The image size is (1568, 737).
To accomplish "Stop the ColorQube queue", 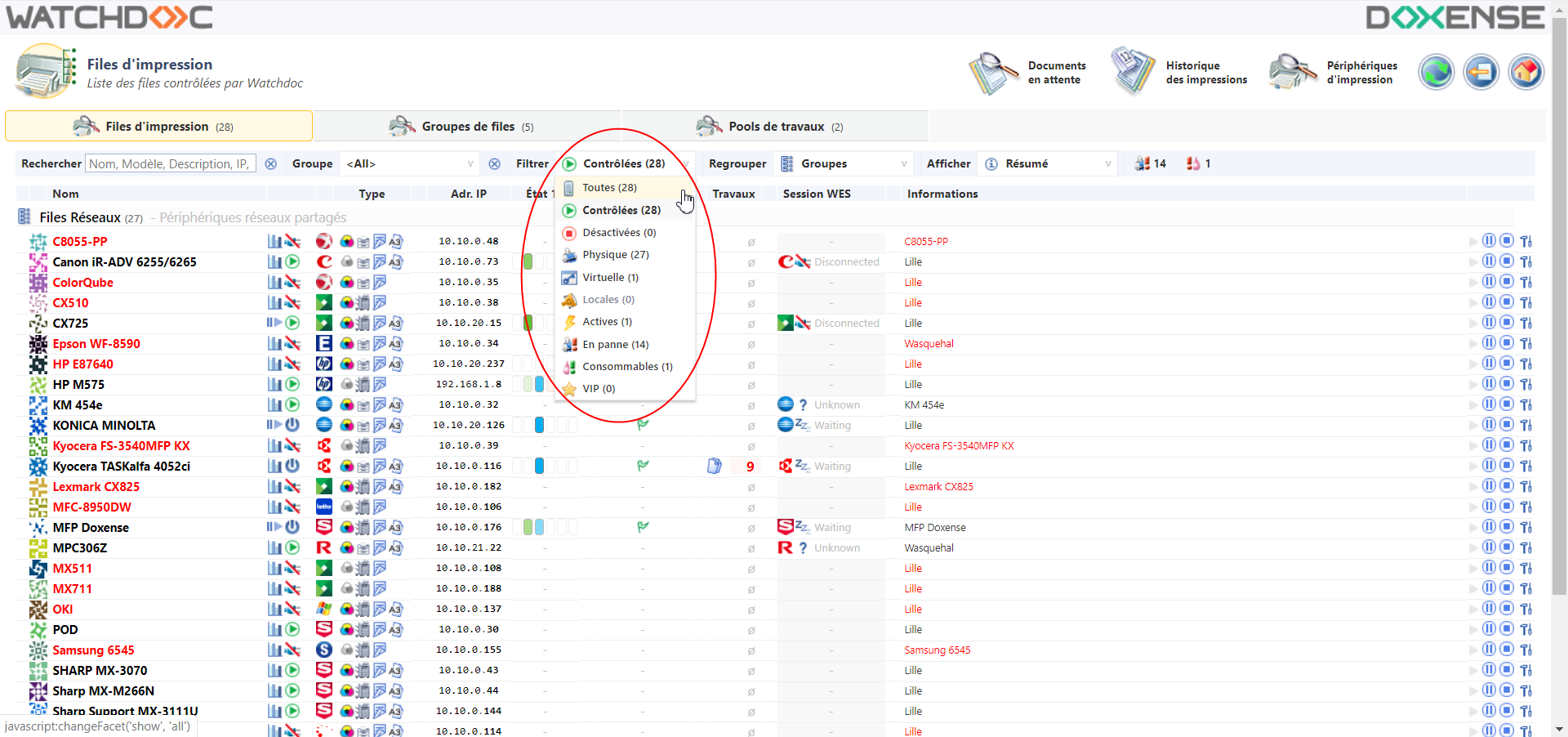I will [1507, 281].
